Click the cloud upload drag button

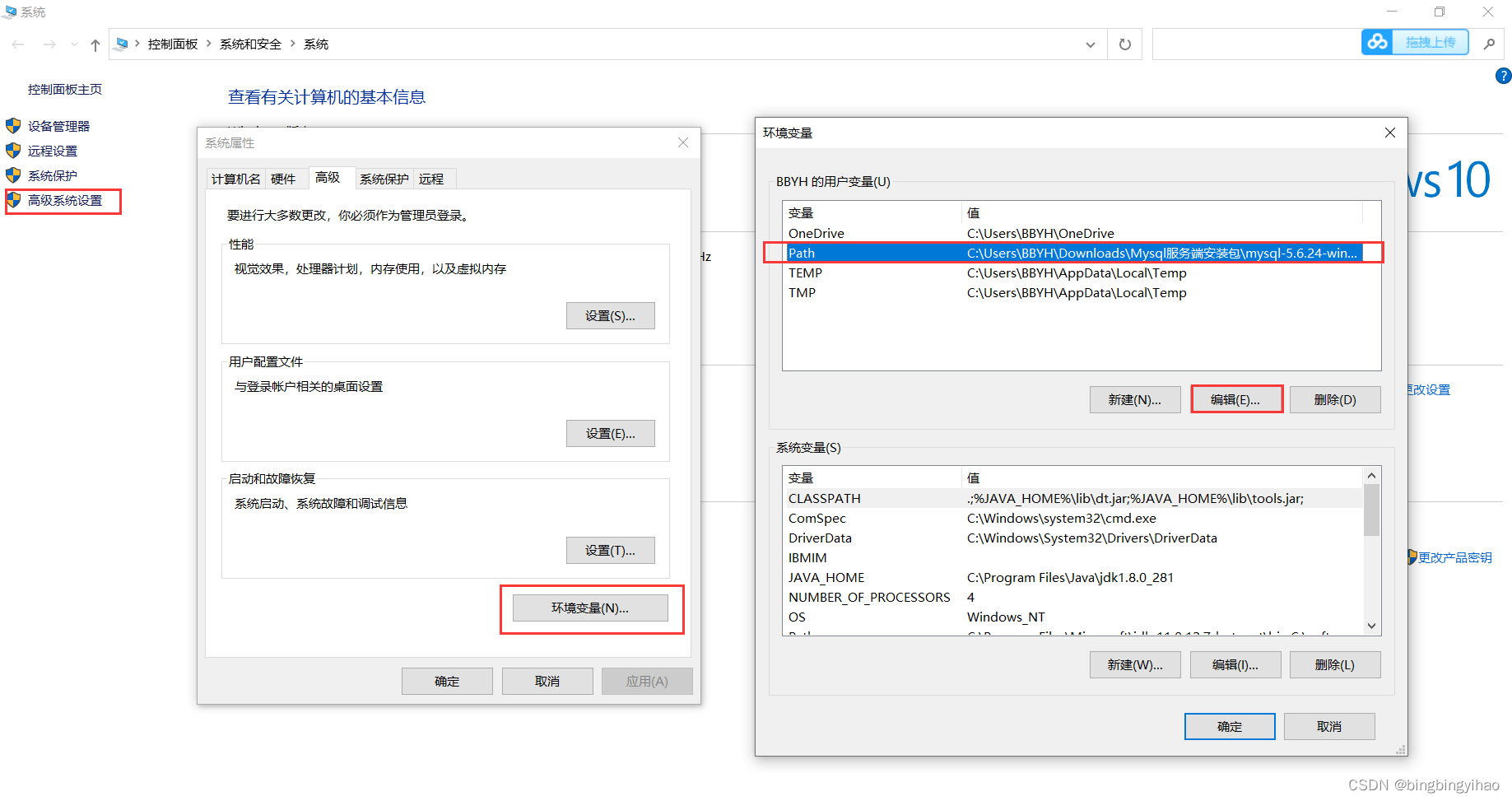[1415, 42]
